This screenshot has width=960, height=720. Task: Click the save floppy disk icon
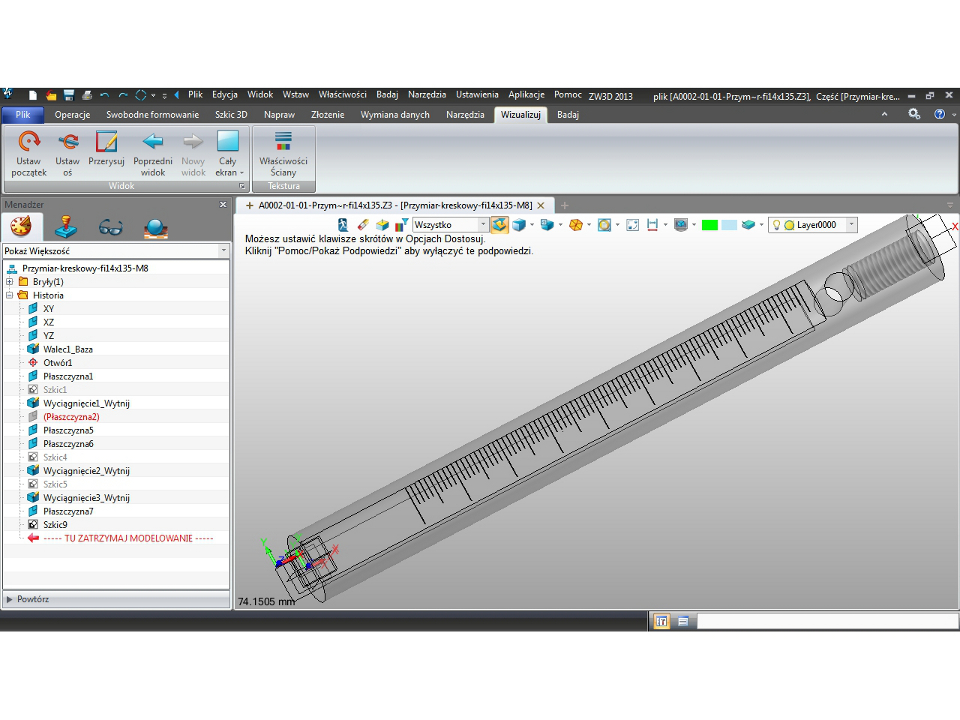[69, 95]
